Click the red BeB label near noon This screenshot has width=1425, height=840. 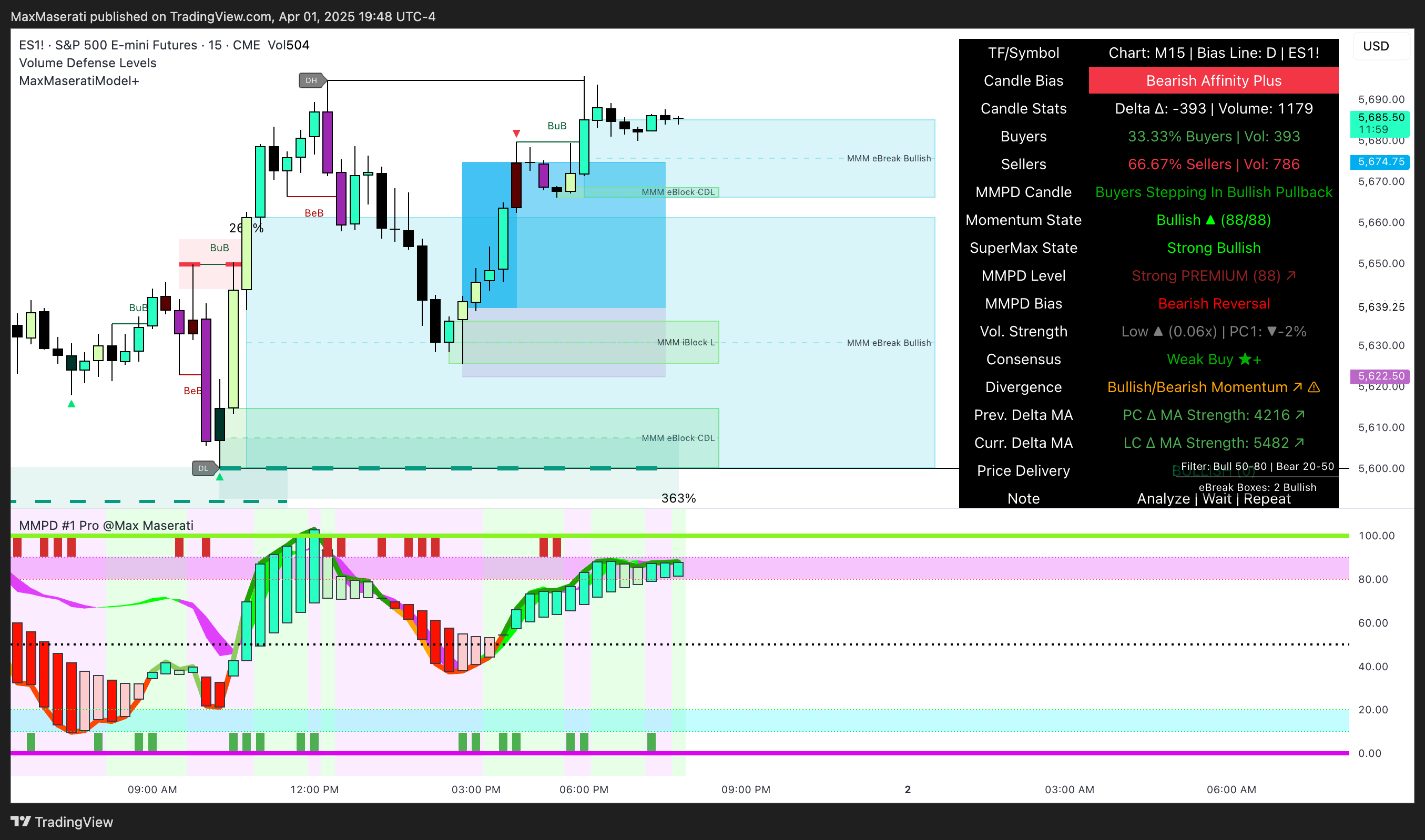pyautogui.click(x=314, y=213)
